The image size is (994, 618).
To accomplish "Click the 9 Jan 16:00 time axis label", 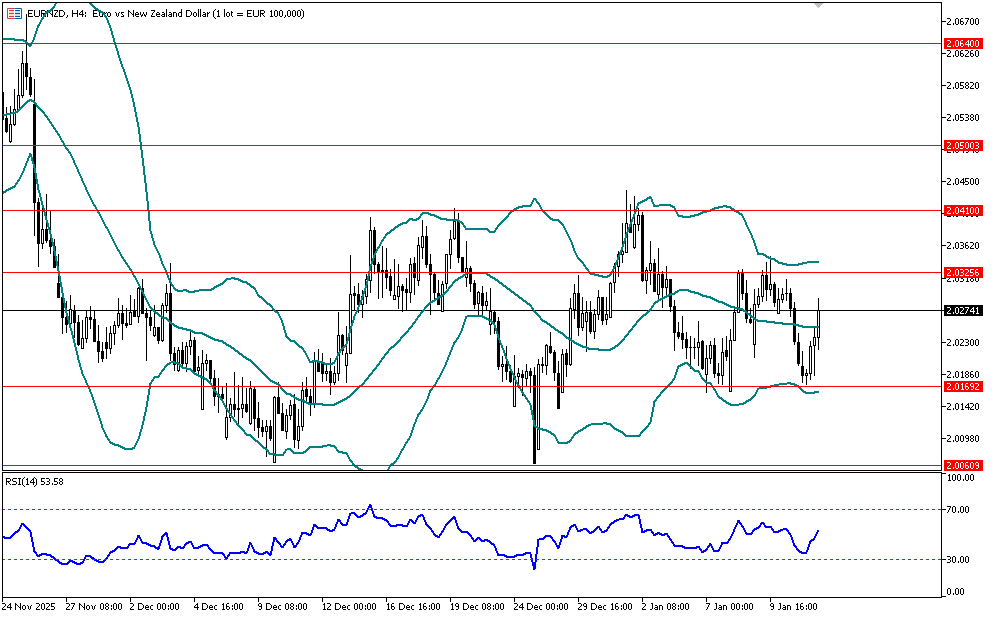I will [795, 606].
